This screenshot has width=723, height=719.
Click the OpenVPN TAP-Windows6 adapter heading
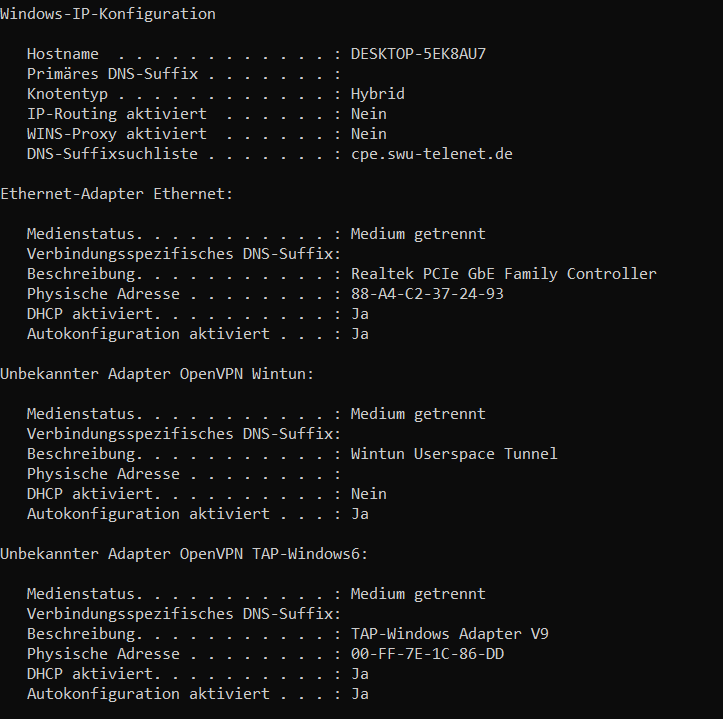tap(184, 553)
